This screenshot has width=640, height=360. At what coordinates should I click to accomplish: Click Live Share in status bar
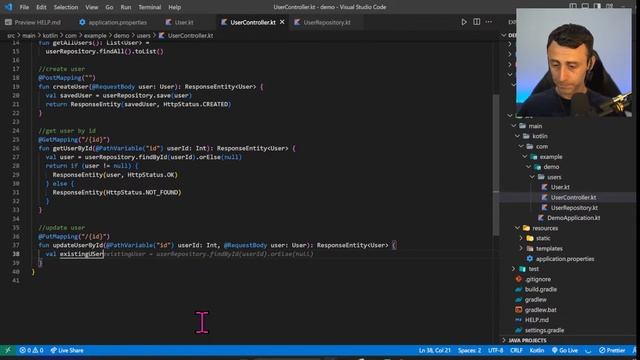pyautogui.click(x=67, y=350)
